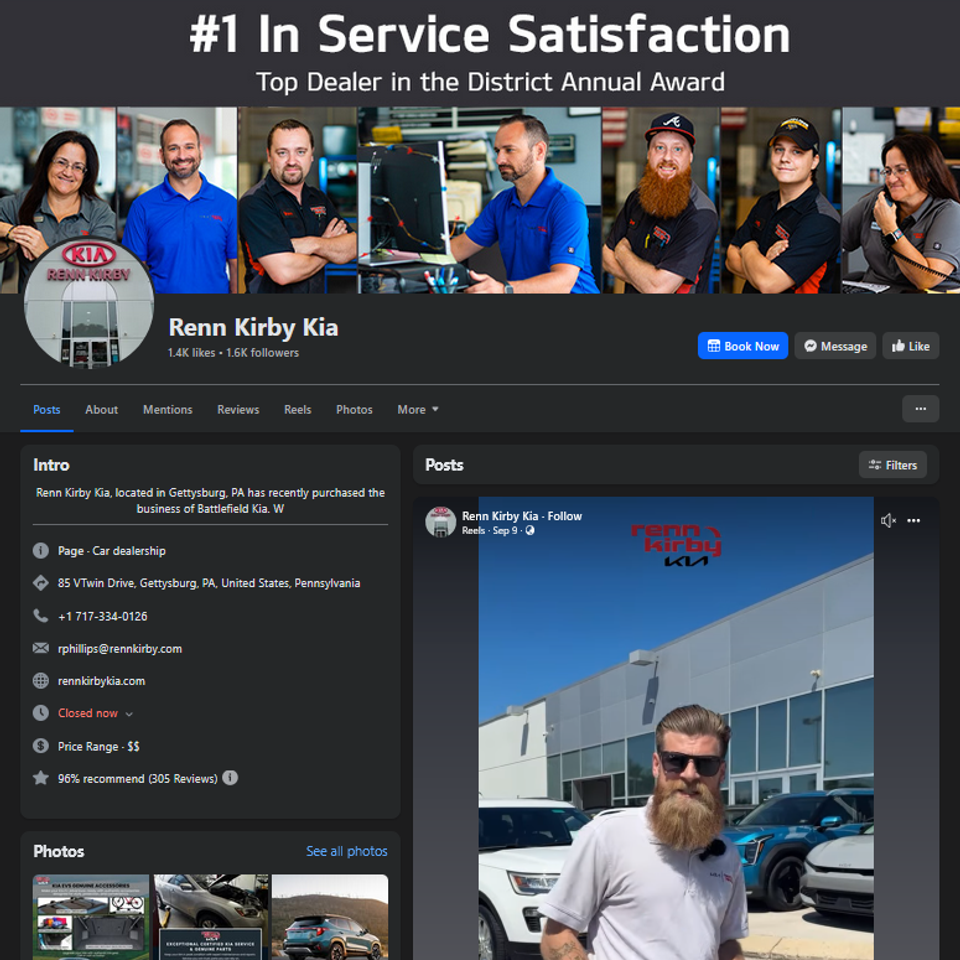Click the reviews info icon
The image size is (960, 960).
(230, 778)
